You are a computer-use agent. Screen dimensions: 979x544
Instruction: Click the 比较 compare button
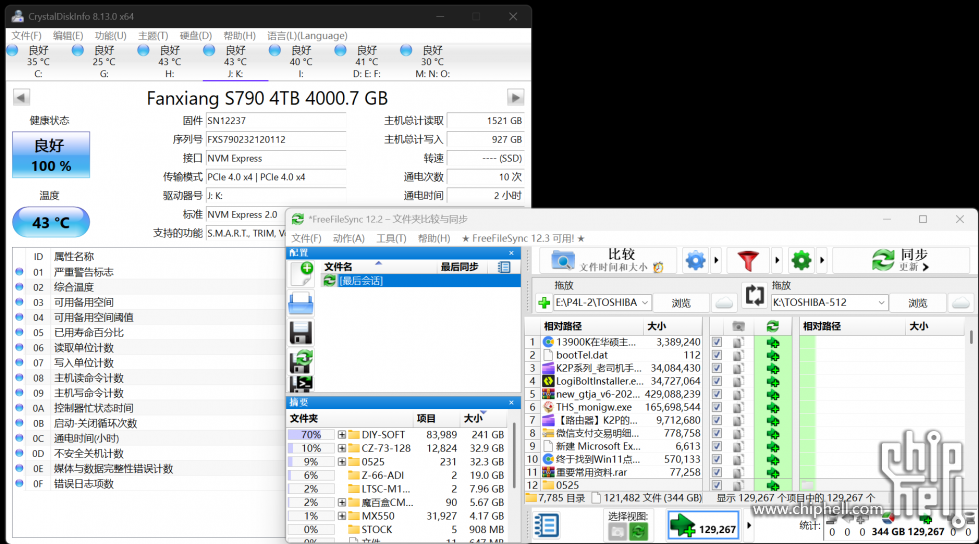click(x=607, y=260)
